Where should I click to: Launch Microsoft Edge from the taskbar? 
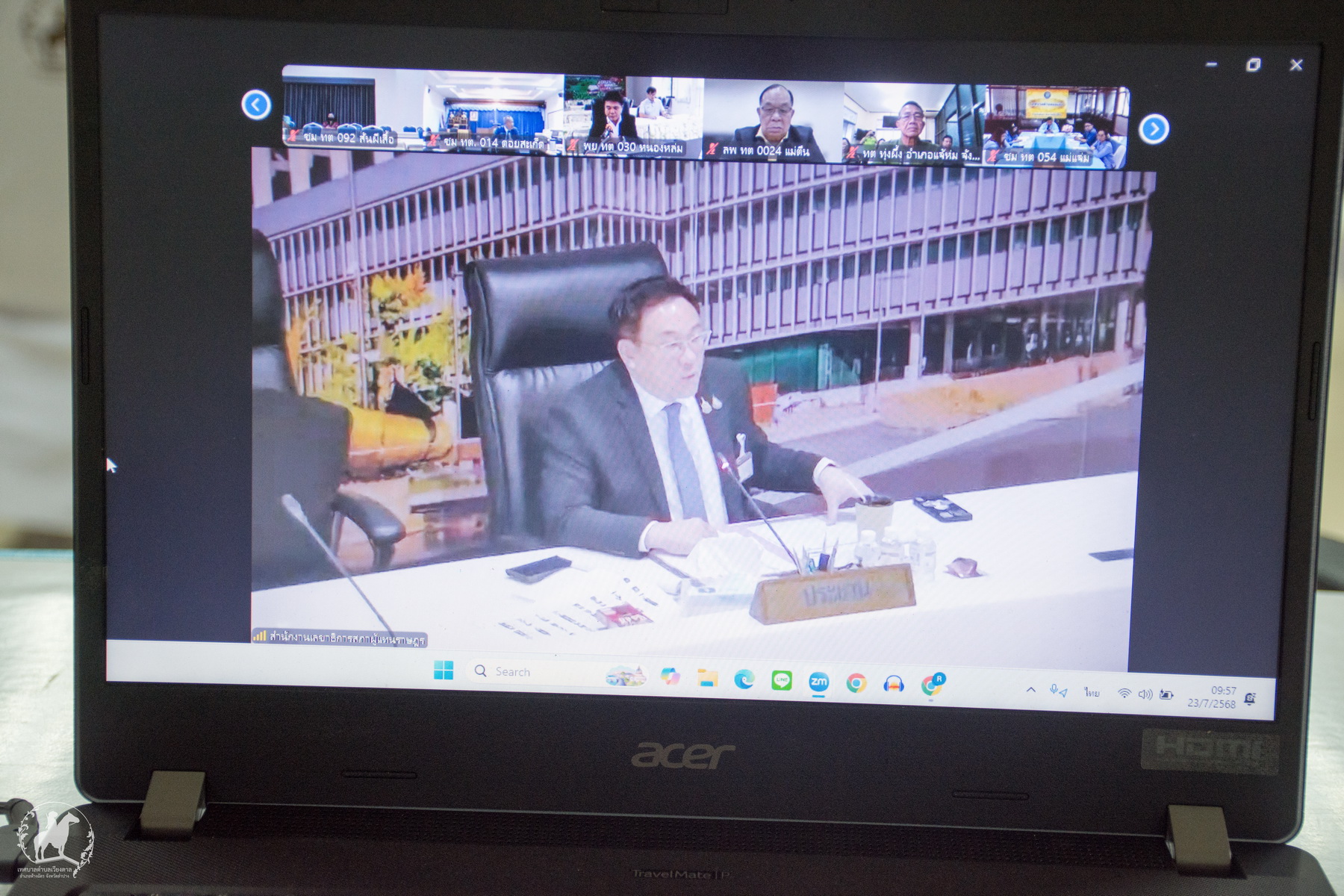click(x=744, y=679)
